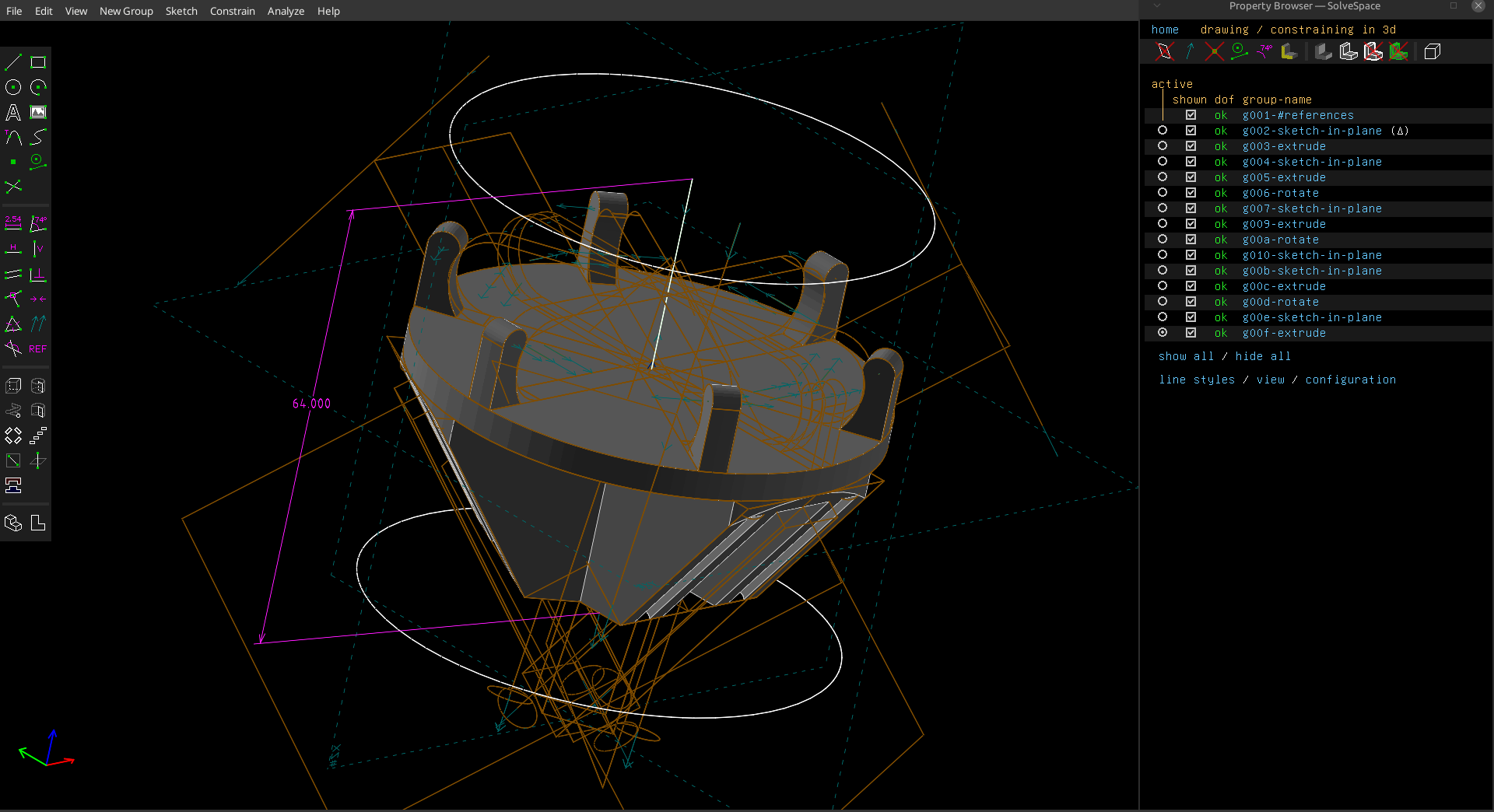Select the 64.000 dimension label

pyautogui.click(x=311, y=404)
